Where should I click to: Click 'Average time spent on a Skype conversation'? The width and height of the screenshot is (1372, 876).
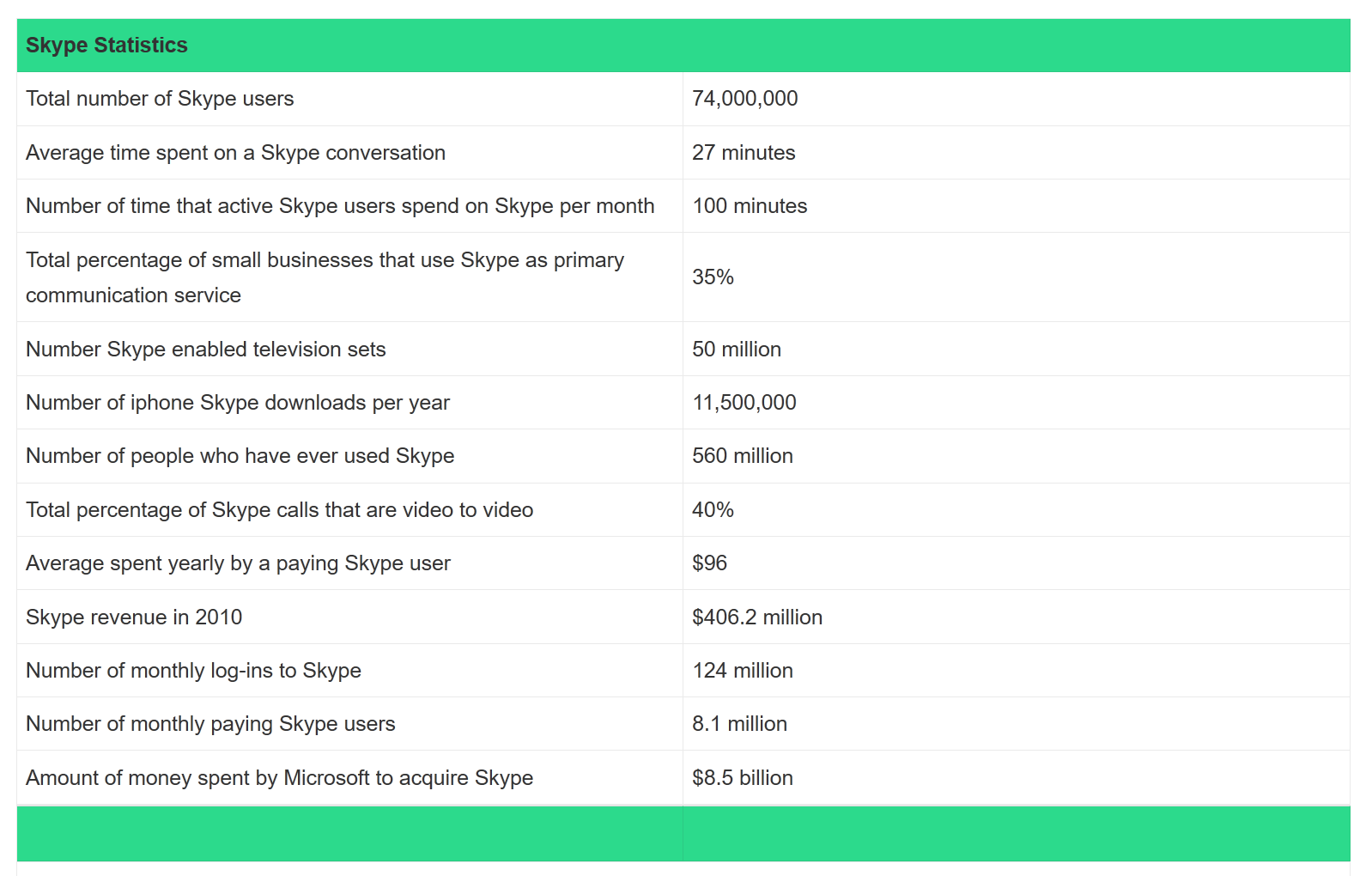[x=235, y=153]
